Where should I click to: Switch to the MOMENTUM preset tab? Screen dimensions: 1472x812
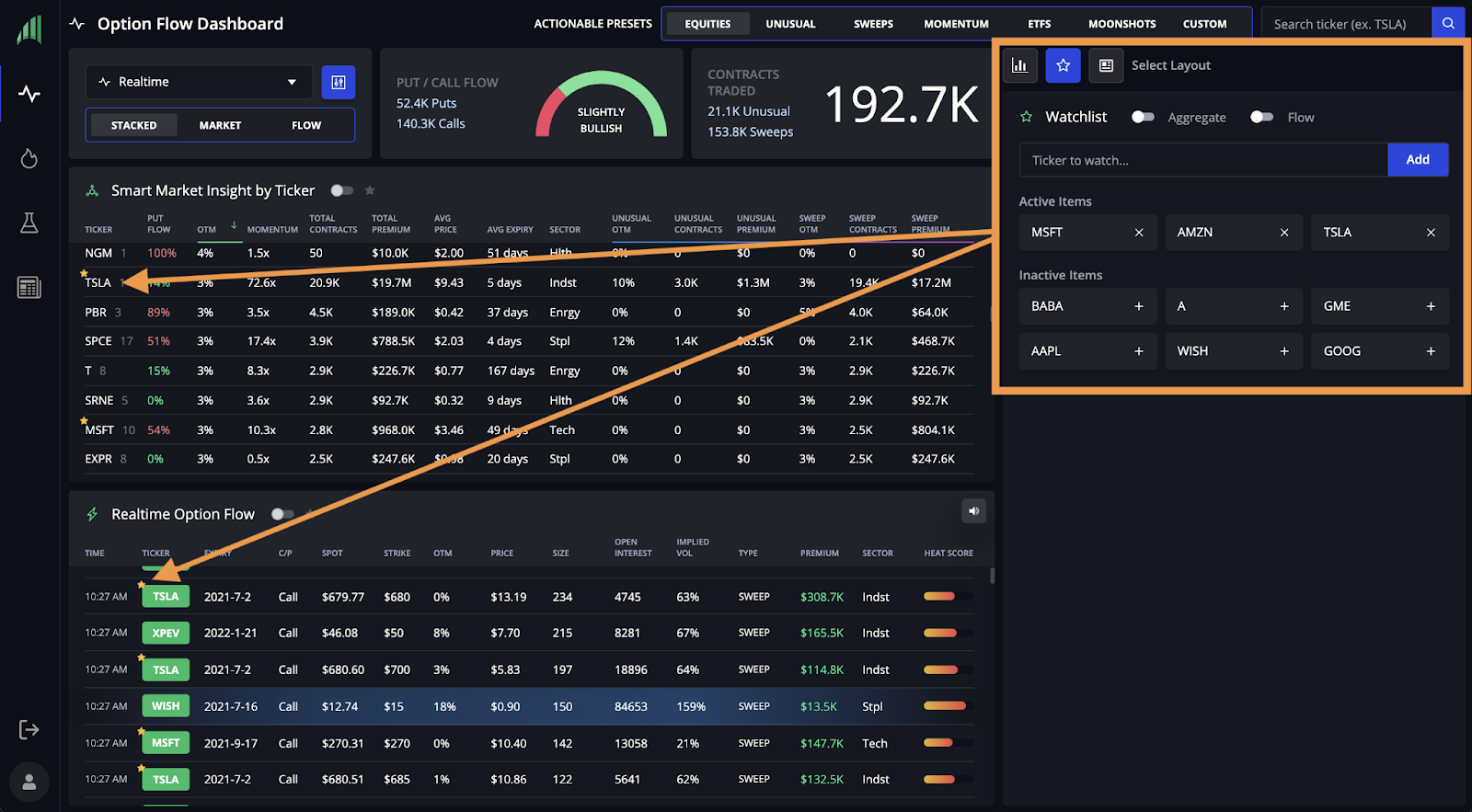click(x=957, y=24)
